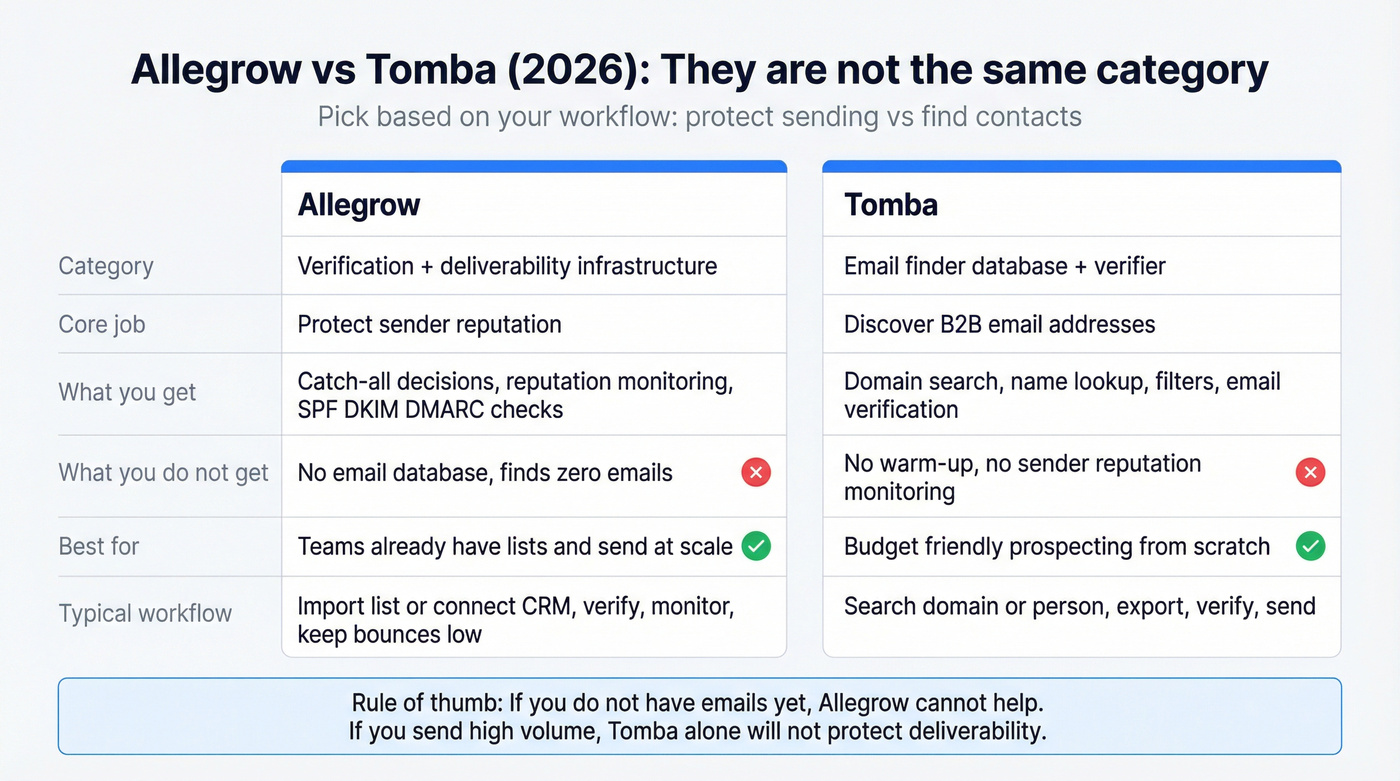Screen dimensions: 1400x781
Task: Select the "What you get" row label
Action: (128, 392)
